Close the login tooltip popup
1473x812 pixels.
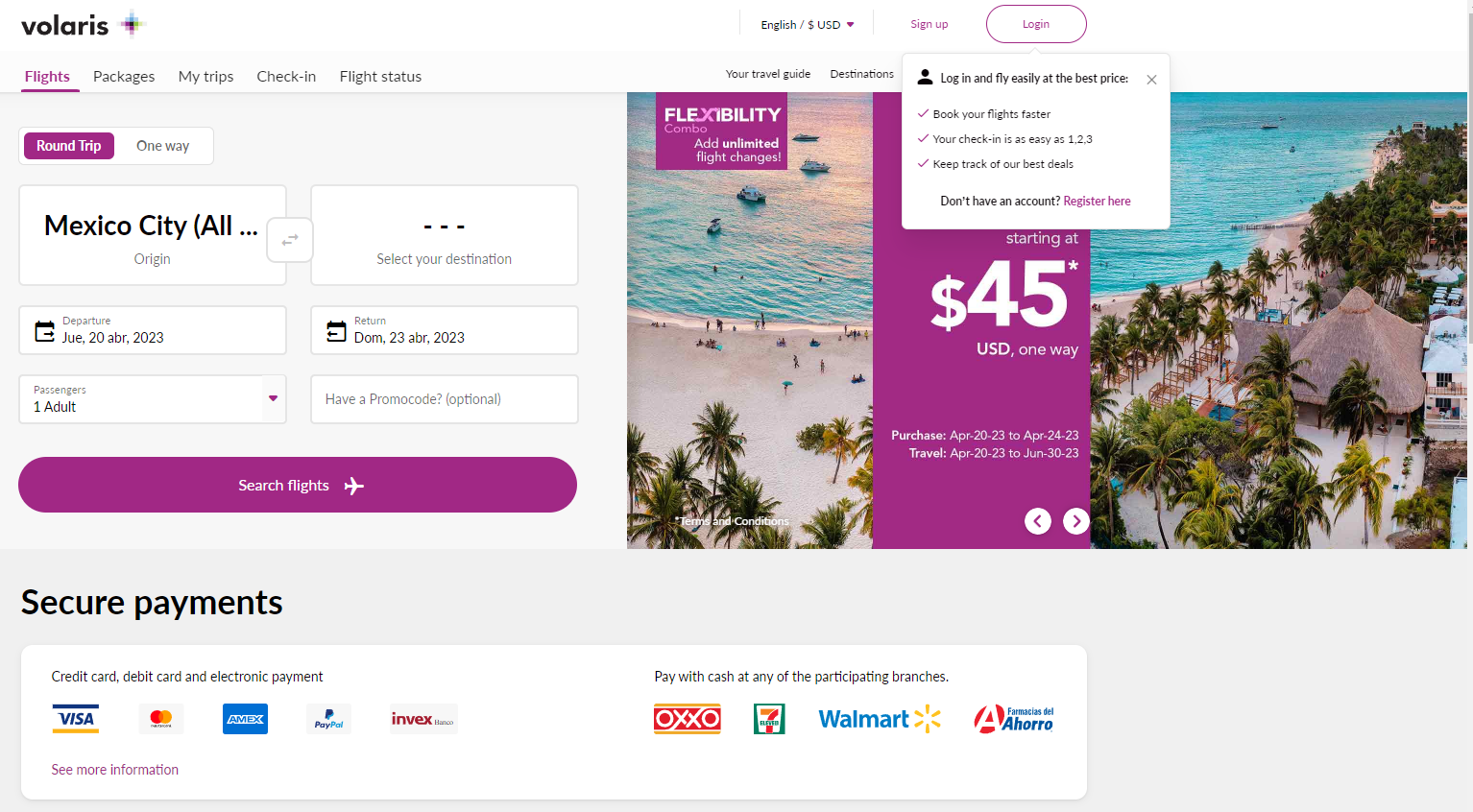[1151, 80]
